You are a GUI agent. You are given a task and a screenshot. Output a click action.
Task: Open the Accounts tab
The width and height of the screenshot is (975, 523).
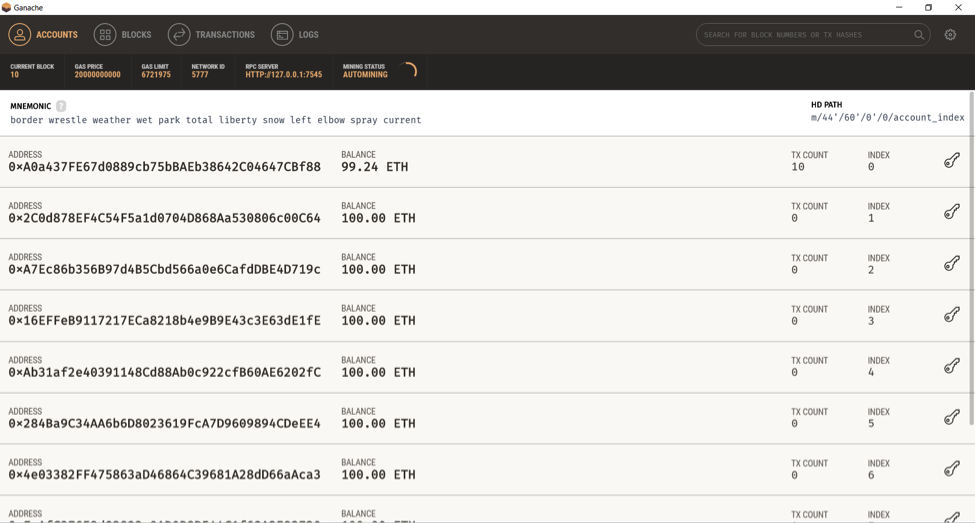43,35
